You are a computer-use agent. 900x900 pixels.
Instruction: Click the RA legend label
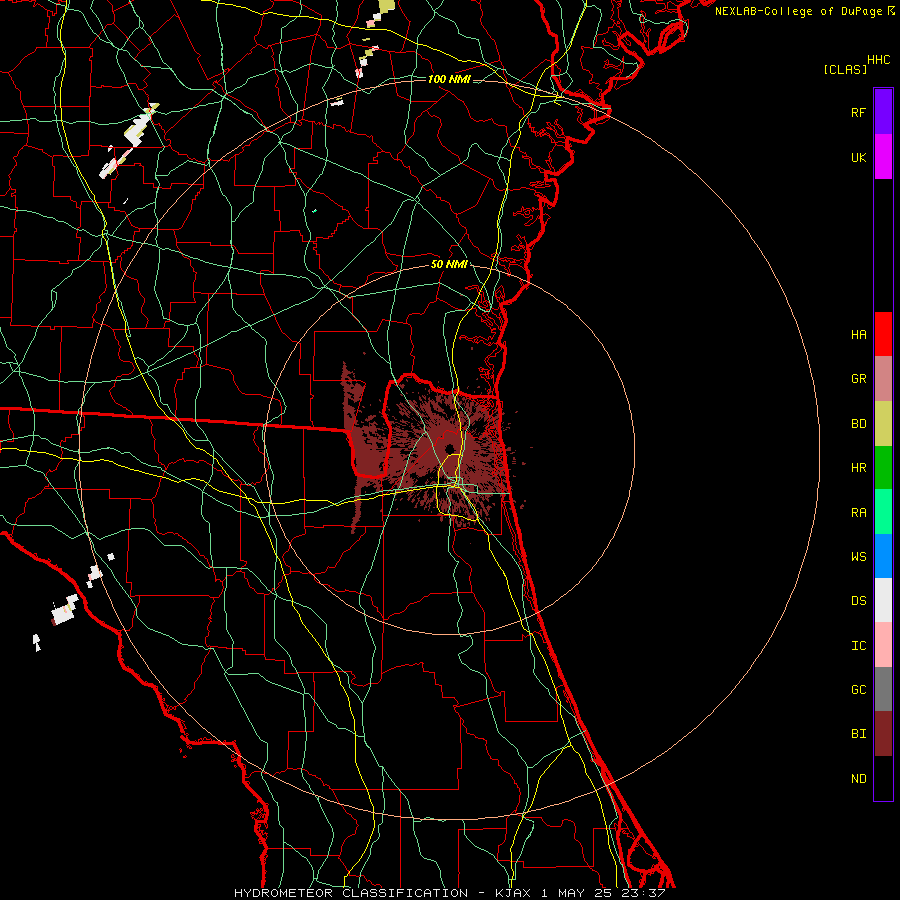pyautogui.click(x=858, y=512)
